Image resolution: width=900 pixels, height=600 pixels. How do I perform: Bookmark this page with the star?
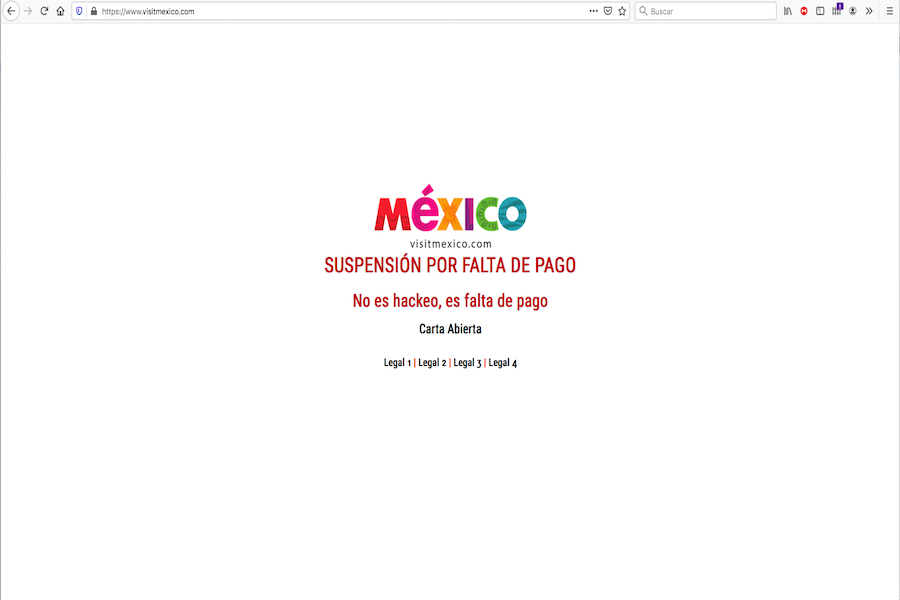click(622, 11)
